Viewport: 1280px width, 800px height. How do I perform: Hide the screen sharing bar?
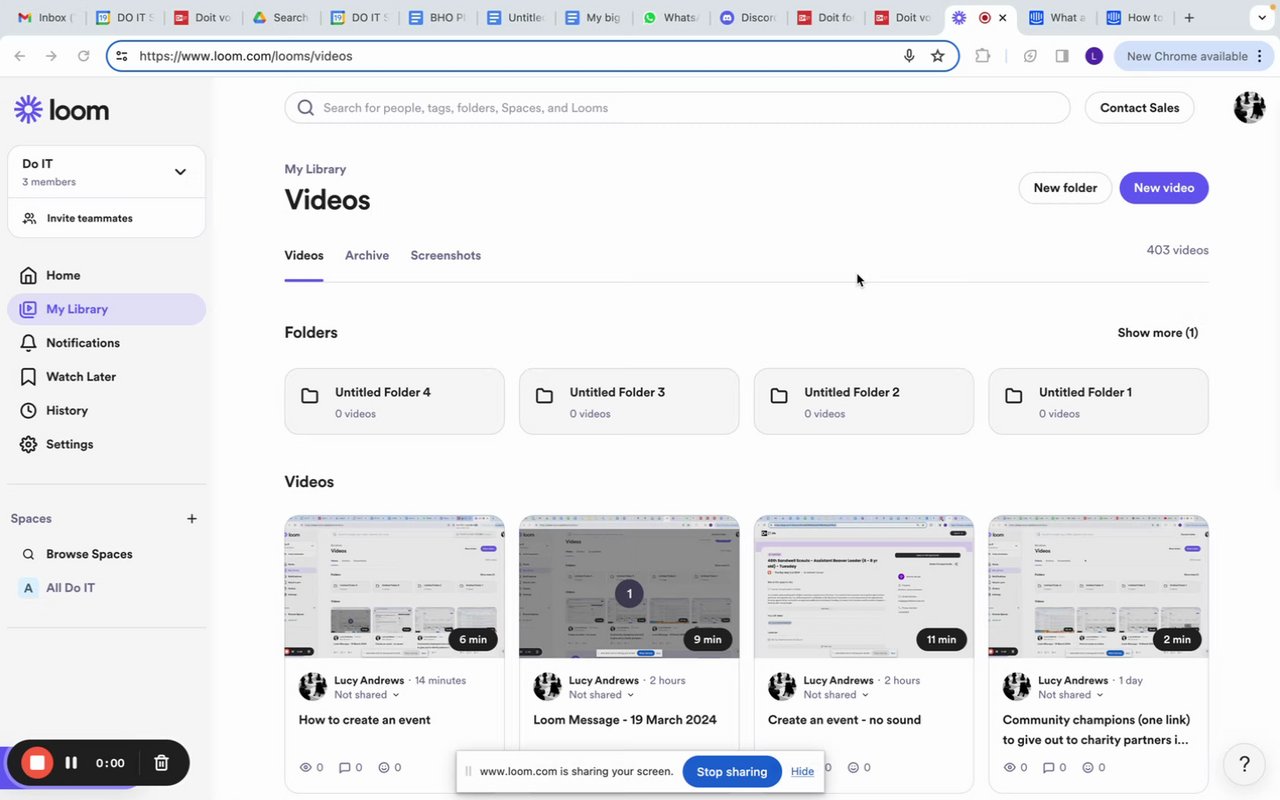[802, 772]
